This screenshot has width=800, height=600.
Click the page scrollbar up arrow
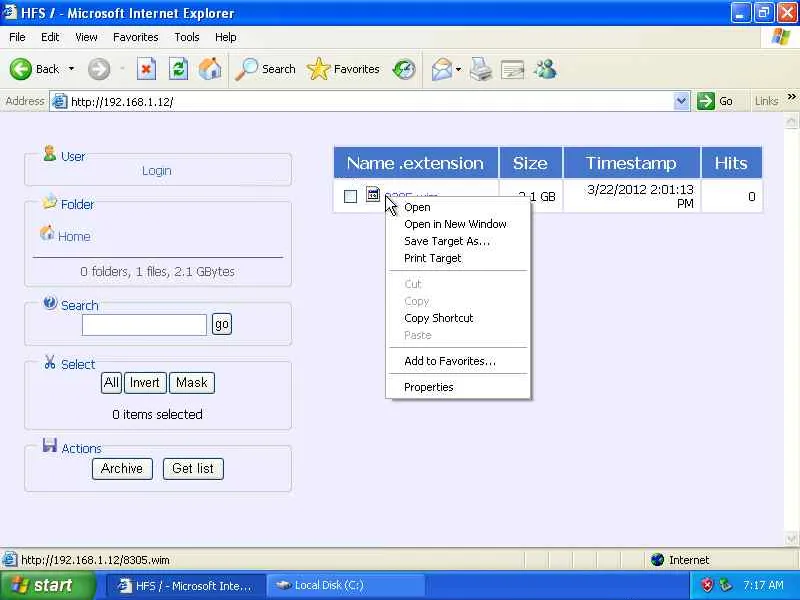791,121
